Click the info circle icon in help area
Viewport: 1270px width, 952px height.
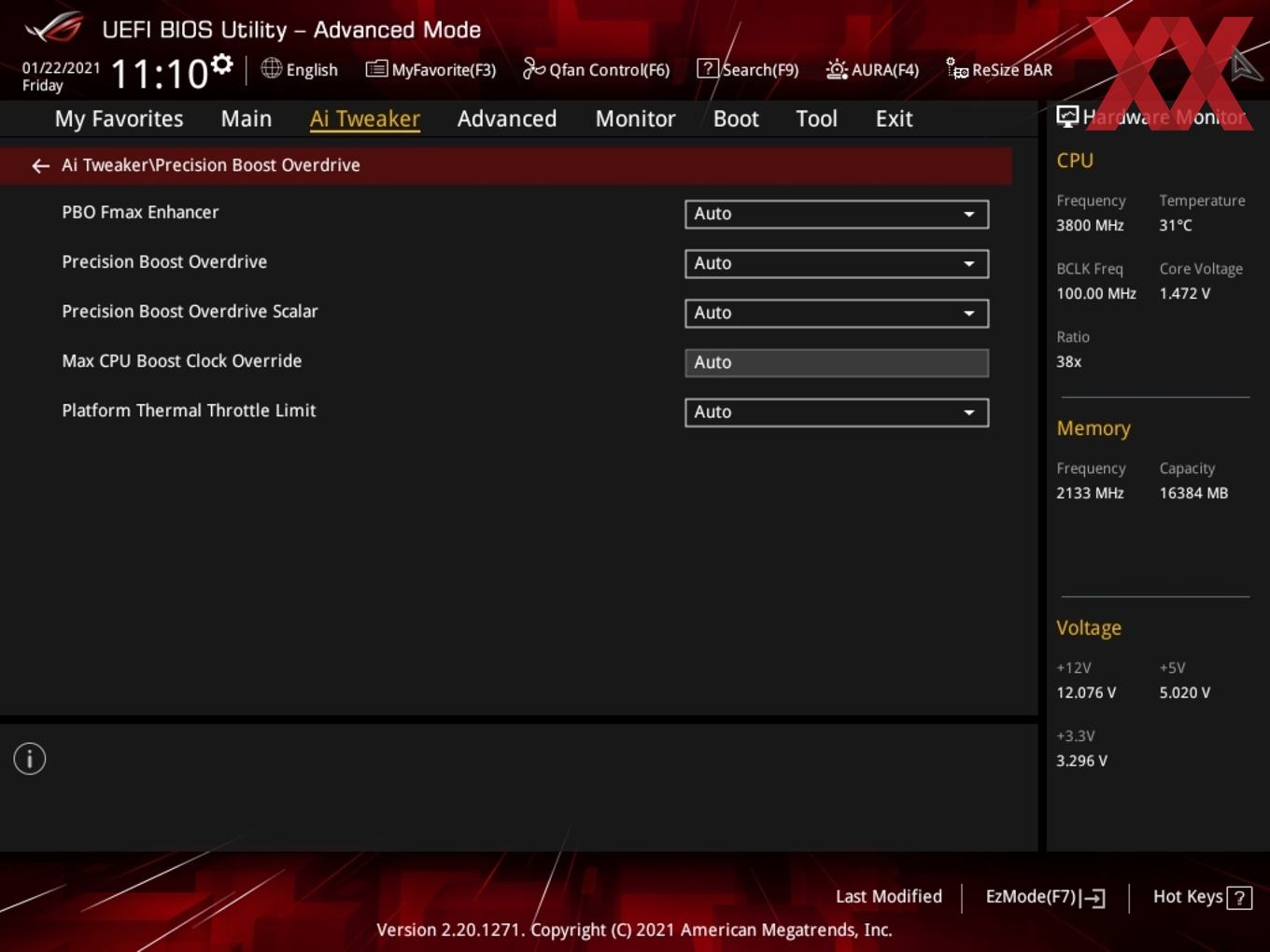(x=30, y=759)
